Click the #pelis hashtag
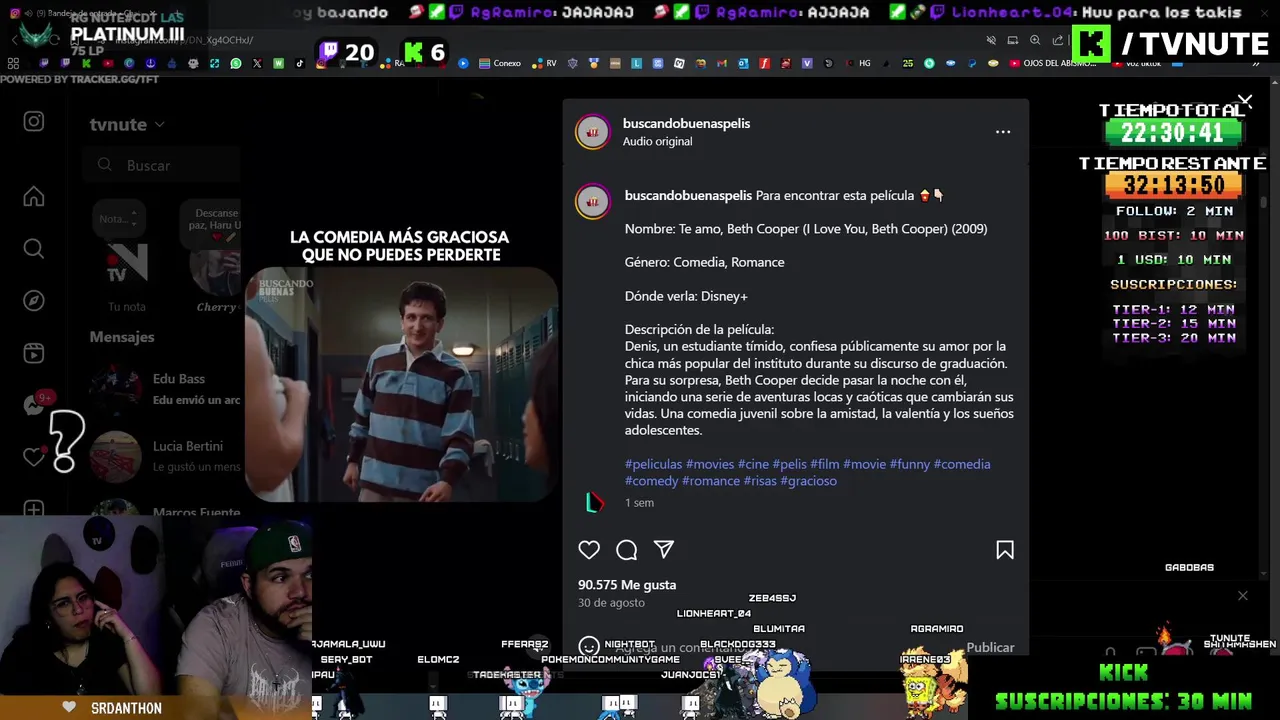 [x=789, y=464]
